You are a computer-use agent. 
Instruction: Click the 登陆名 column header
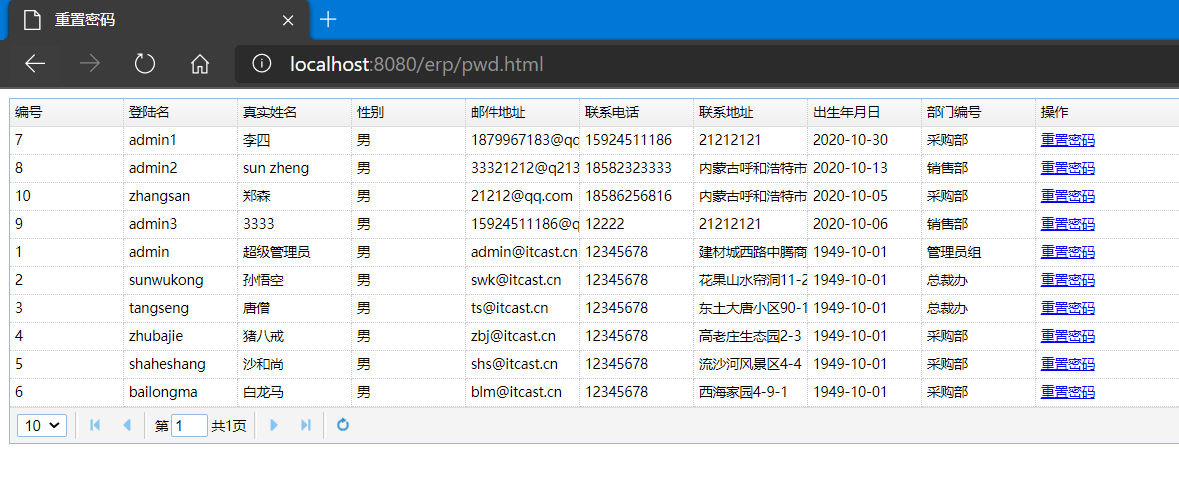click(x=180, y=113)
